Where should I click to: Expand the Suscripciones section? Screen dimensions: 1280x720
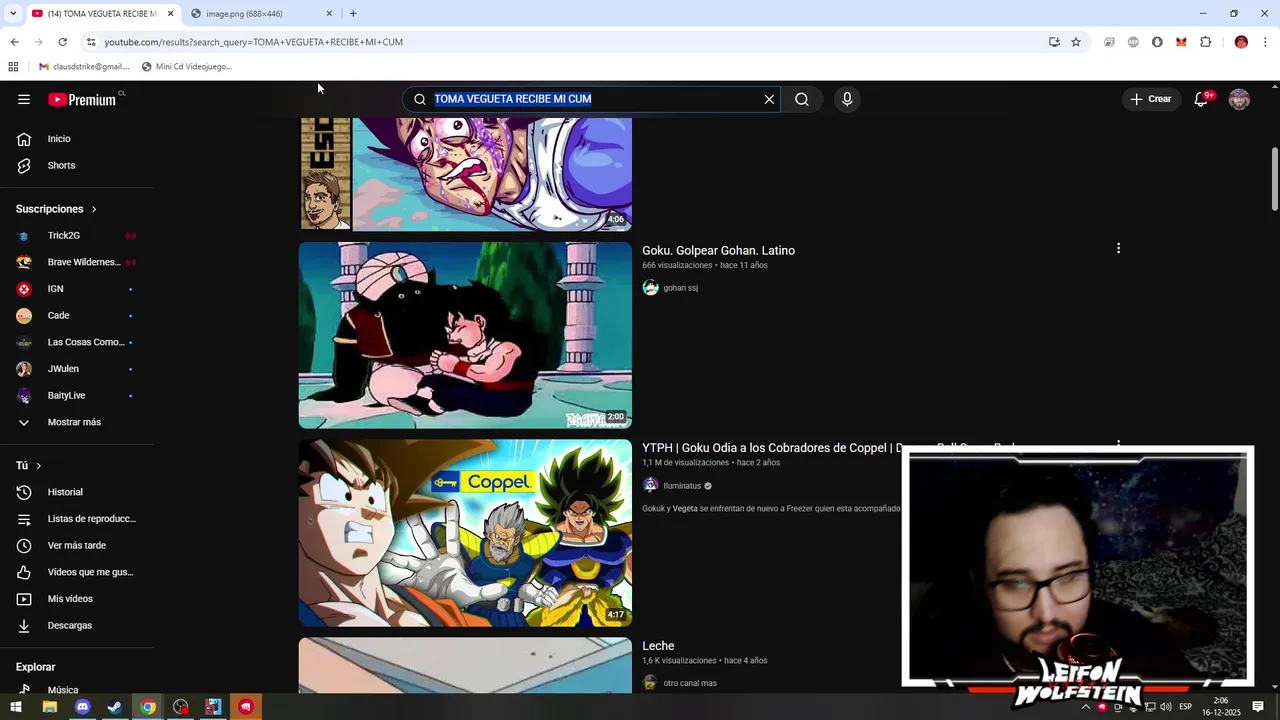(56, 209)
